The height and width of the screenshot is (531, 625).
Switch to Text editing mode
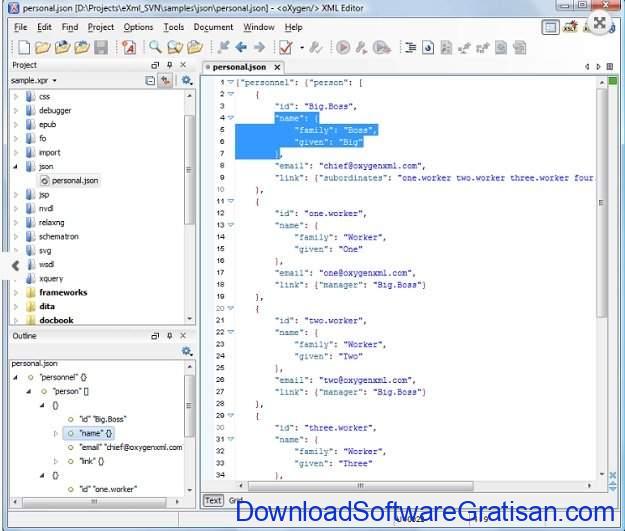(x=213, y=500)
